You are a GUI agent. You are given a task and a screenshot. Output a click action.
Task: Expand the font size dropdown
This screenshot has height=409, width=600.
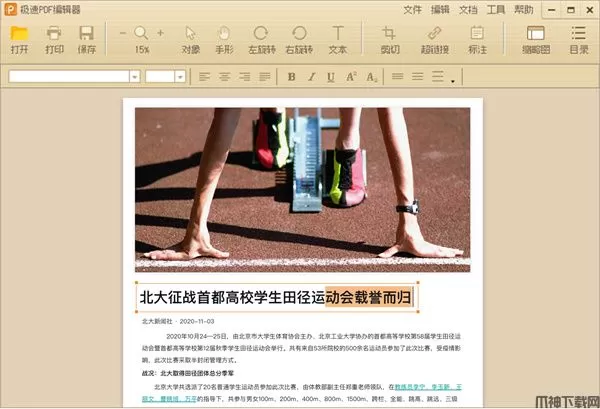coord(180,77)
